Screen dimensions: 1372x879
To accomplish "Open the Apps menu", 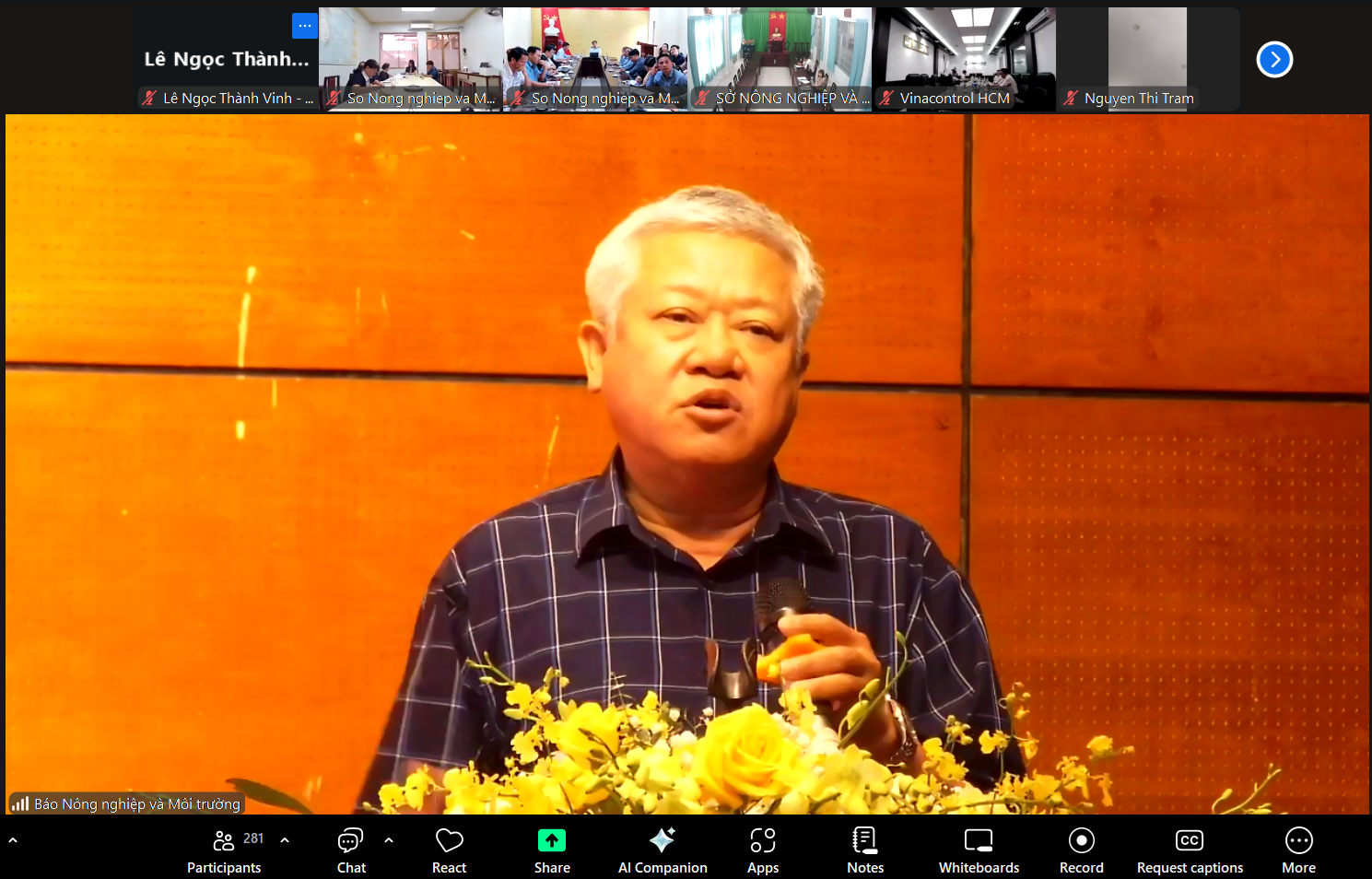I will tap(763, 850).
